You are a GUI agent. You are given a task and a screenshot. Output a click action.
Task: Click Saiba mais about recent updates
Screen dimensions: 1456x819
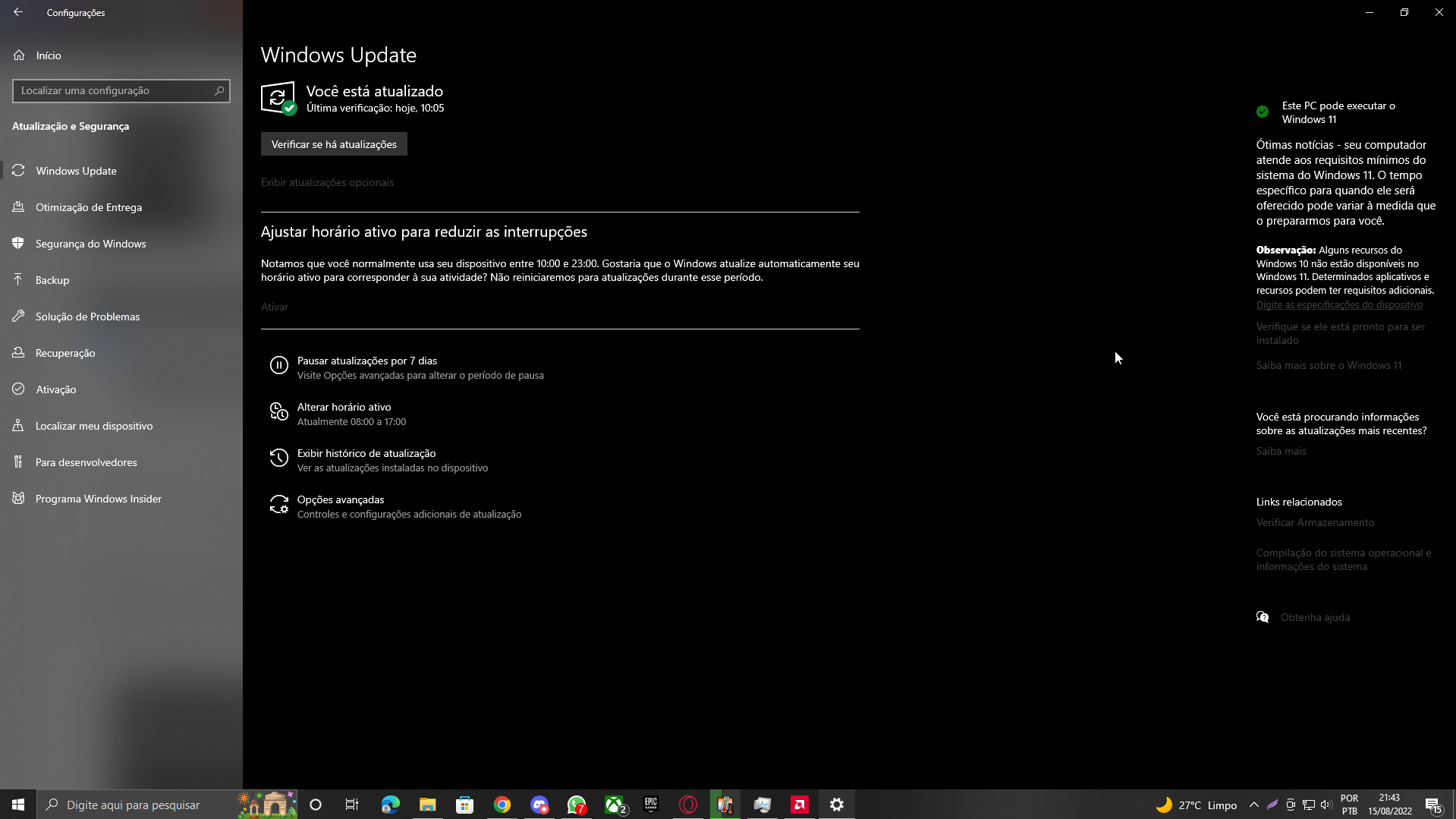[x=1281, y=451]
